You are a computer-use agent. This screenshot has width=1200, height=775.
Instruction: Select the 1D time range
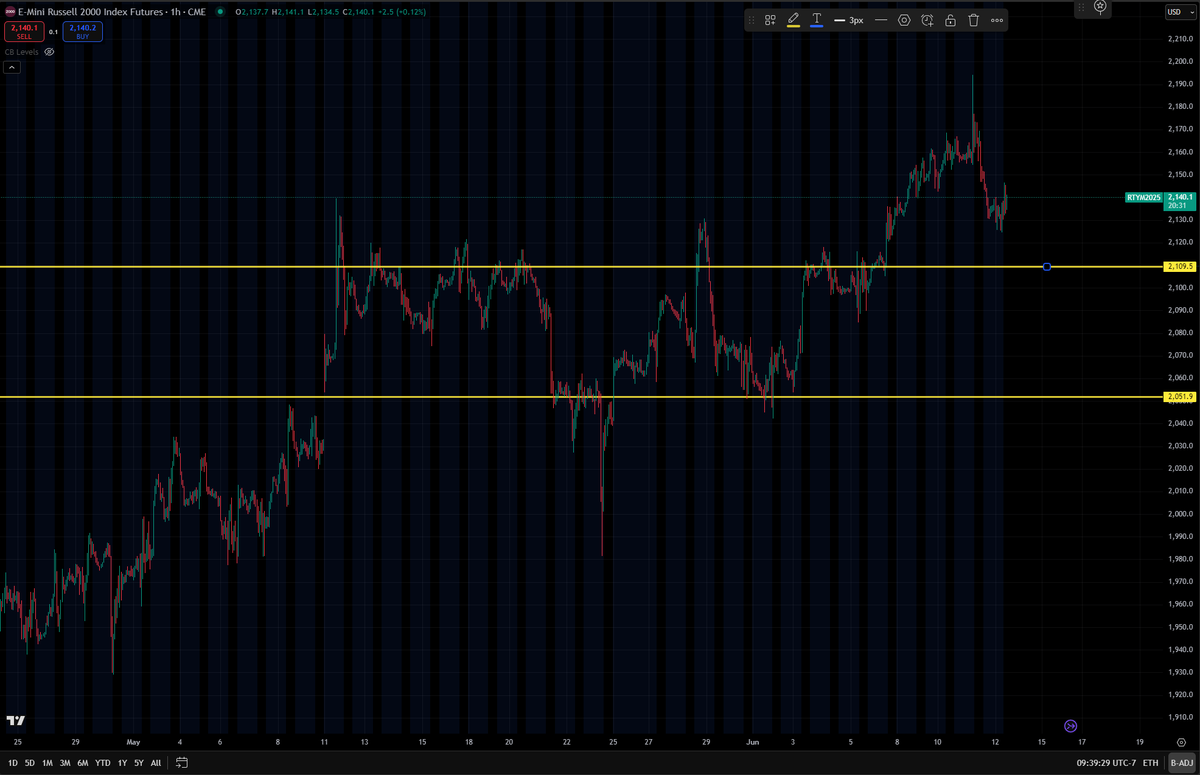pyautogui.click(x=13, y=762)
